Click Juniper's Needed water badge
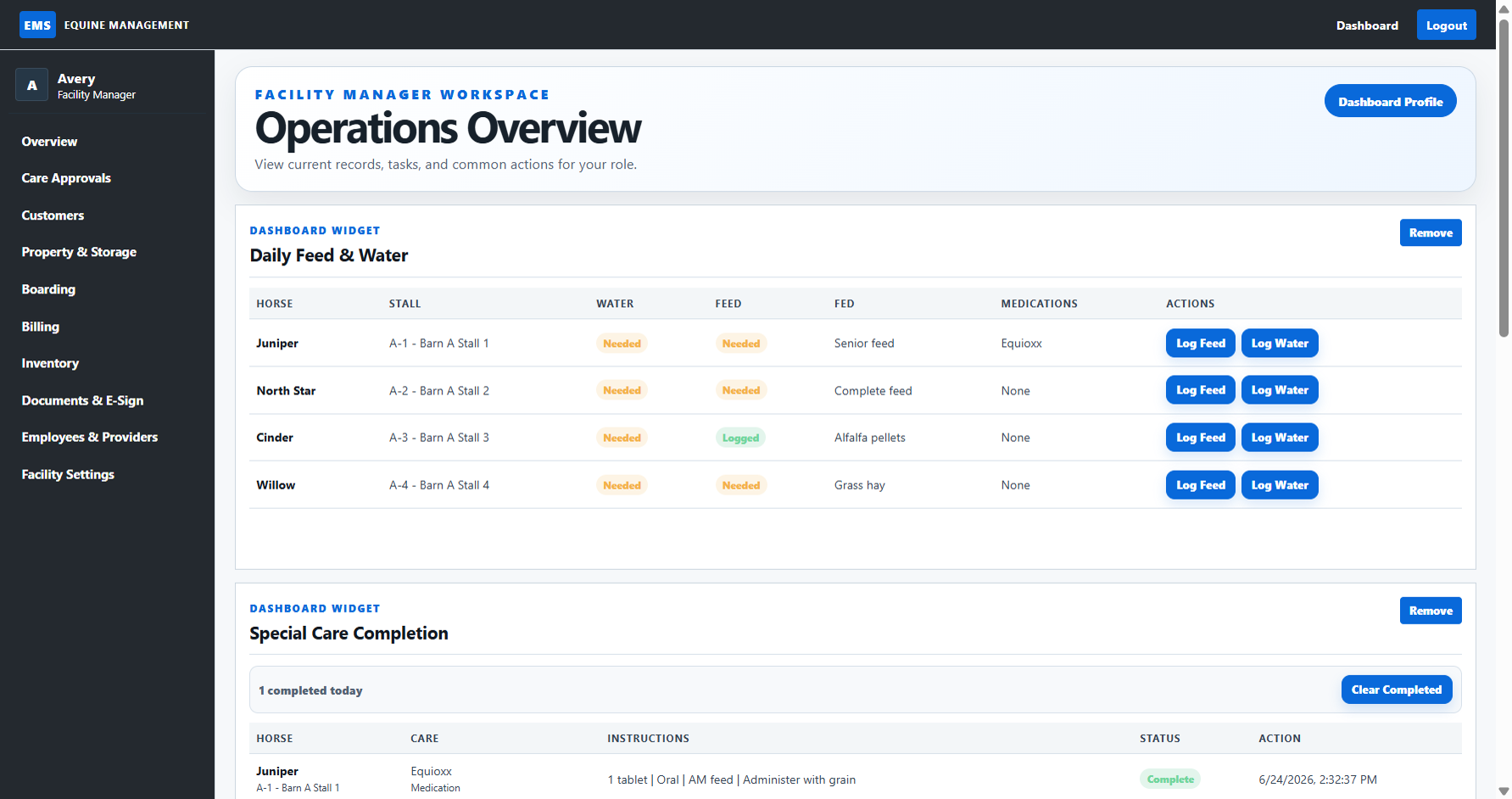Image resolution: width=1512 pixels, height=799 pixels. 622,344
